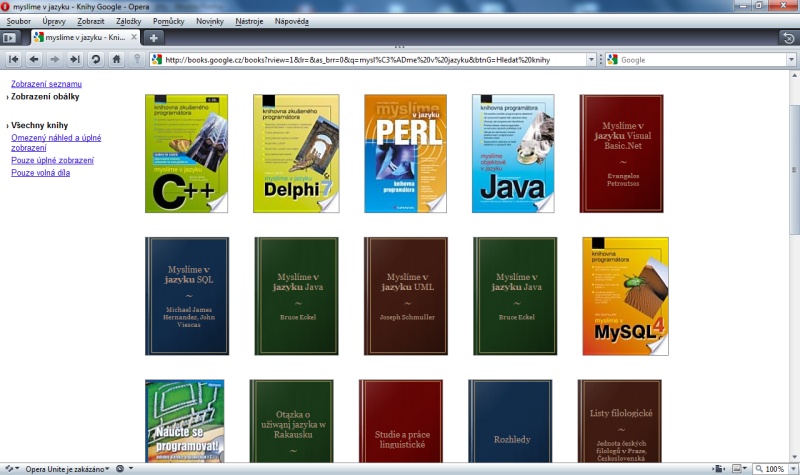The height and width of the screenshot is (475, 800).
Task: Go back using the Back arrow
Action: coord(34,60)
